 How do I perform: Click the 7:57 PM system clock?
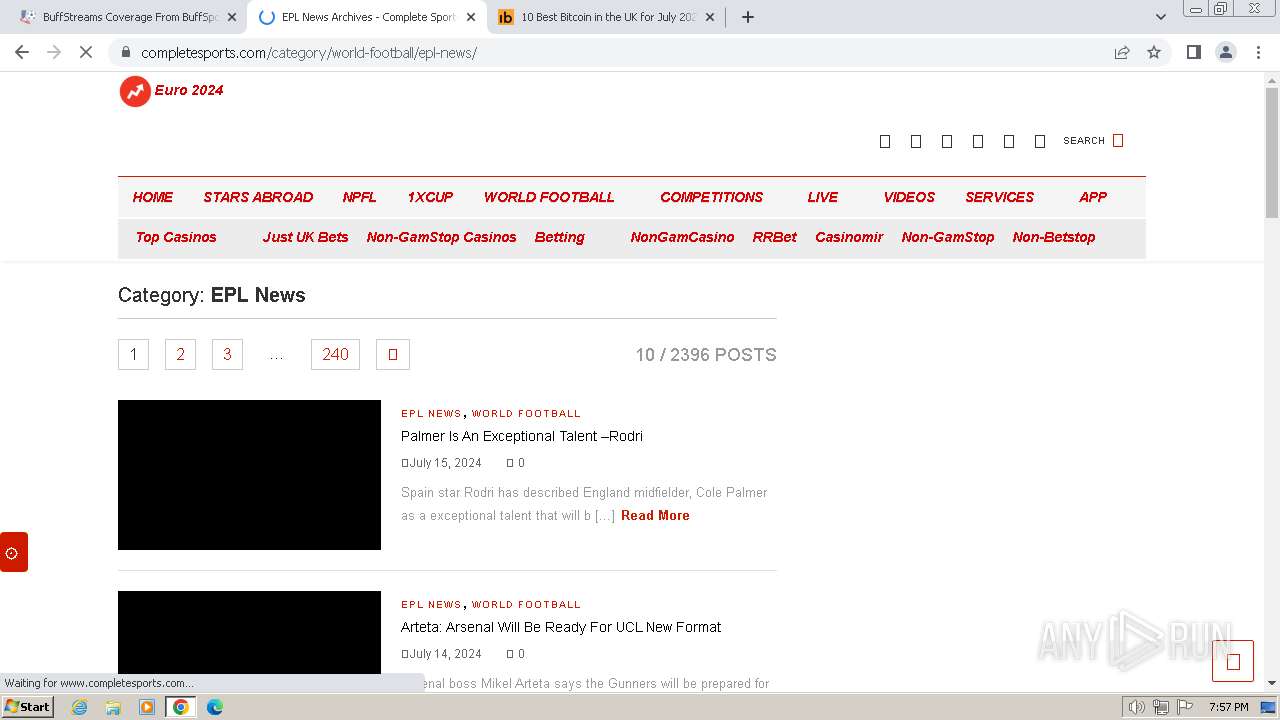click(x=1228, y=707)
